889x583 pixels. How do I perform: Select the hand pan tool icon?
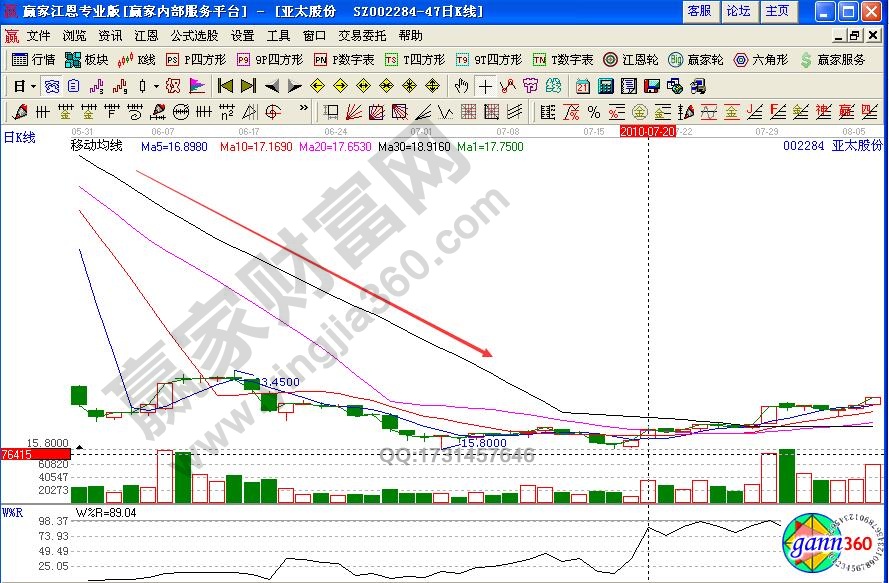coord(462,85)
